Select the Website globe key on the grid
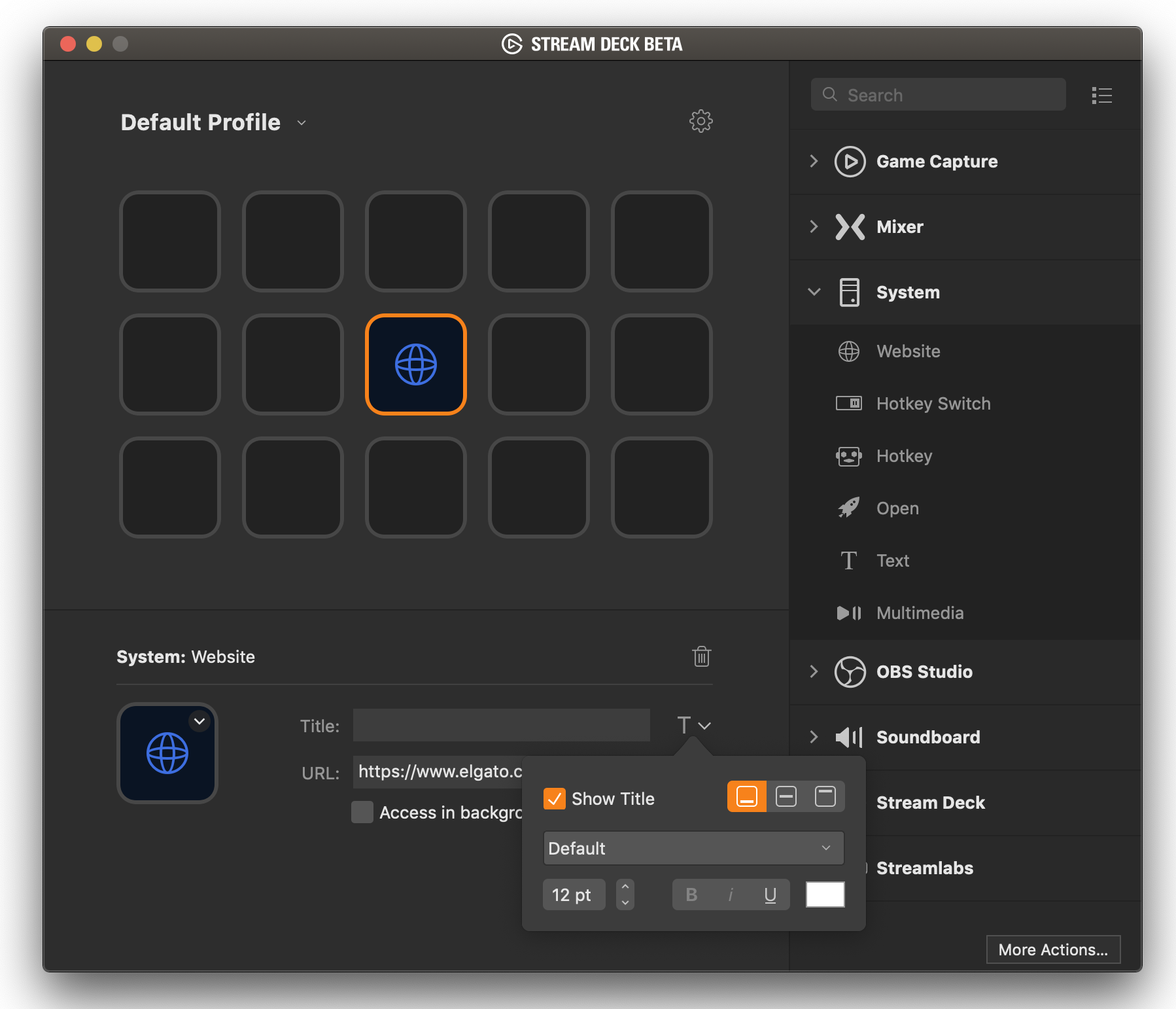This screenshot has width=1176, height=1009. click(x=415, y=364)
